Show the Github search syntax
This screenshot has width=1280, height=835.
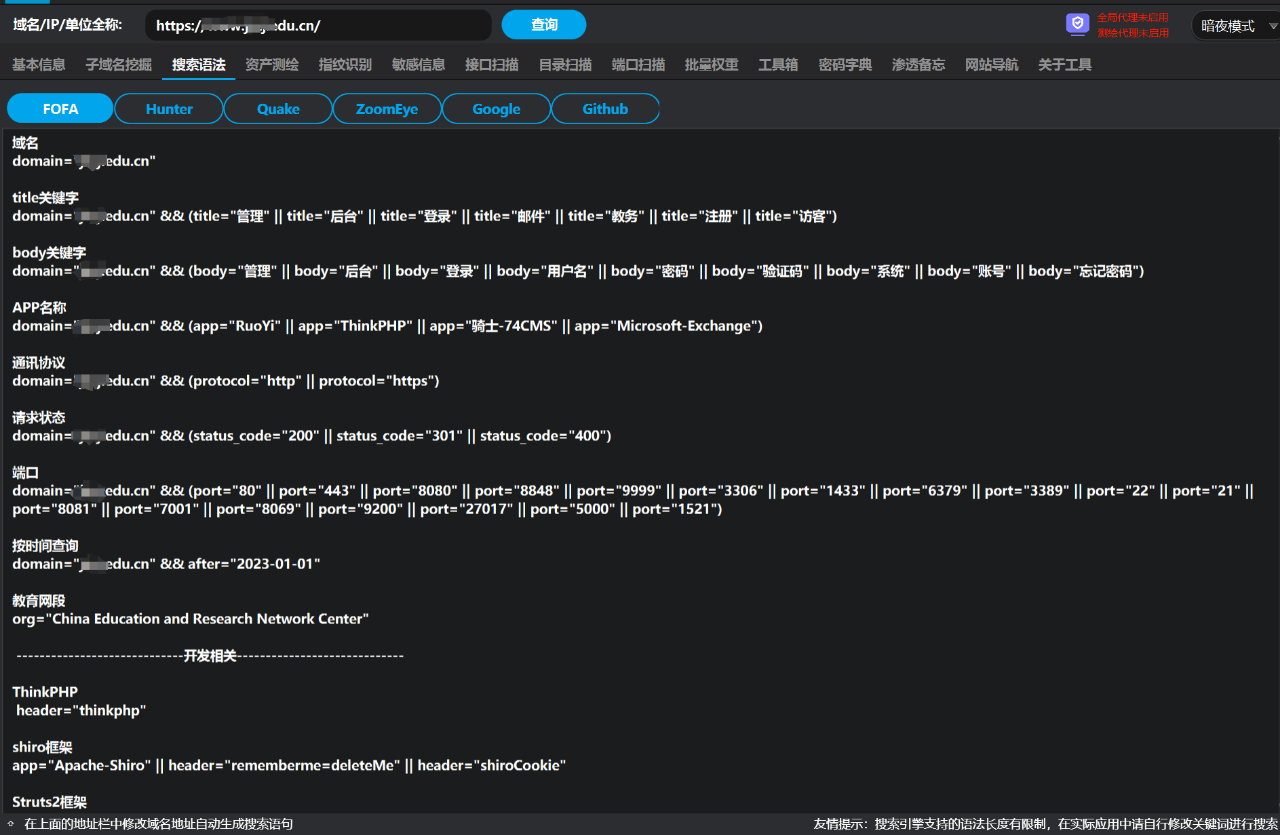coord(605,109)
